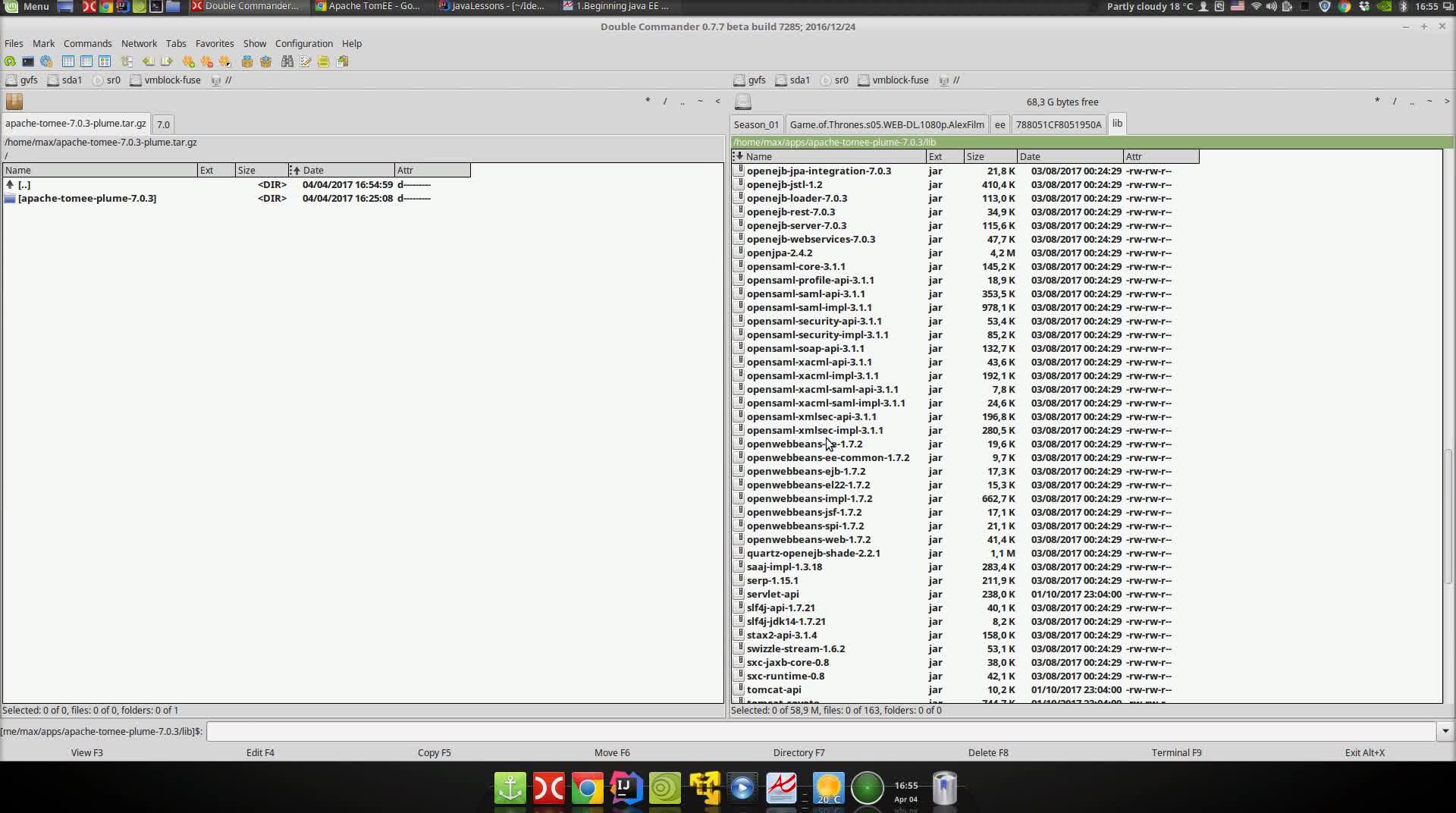Sort right panel by Ext column
Image resolution: width=1456 pixels, height=813 pixels.
(x=945, y=156)
